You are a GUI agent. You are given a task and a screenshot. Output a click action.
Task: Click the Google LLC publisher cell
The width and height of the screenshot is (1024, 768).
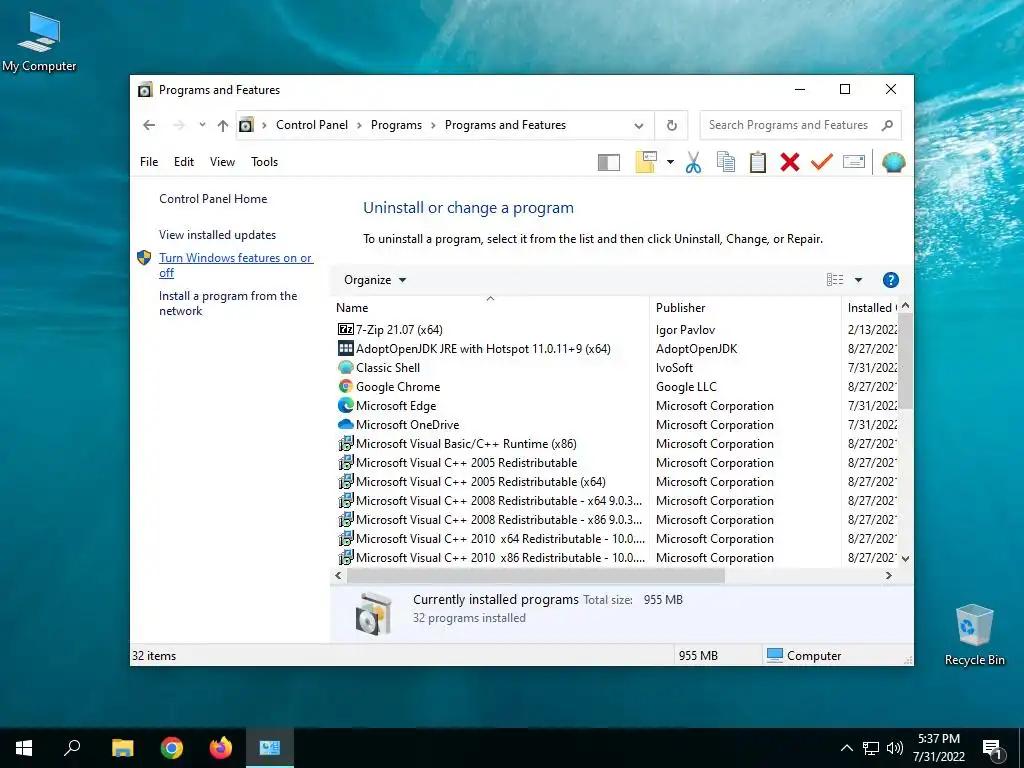coord(686,387)
